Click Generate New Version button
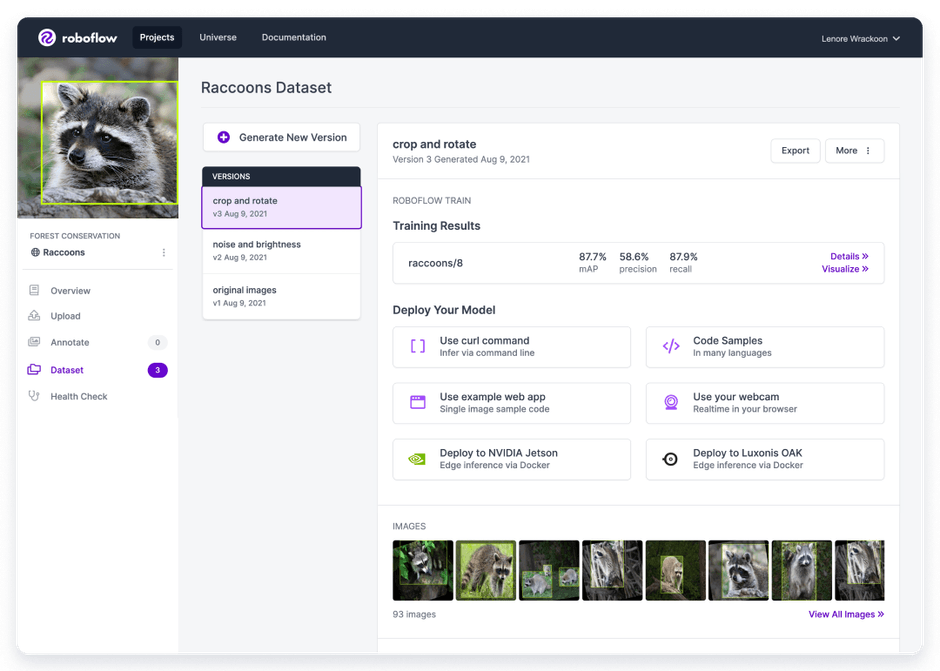This screenshot has width=940, height=671. (281, 138)
